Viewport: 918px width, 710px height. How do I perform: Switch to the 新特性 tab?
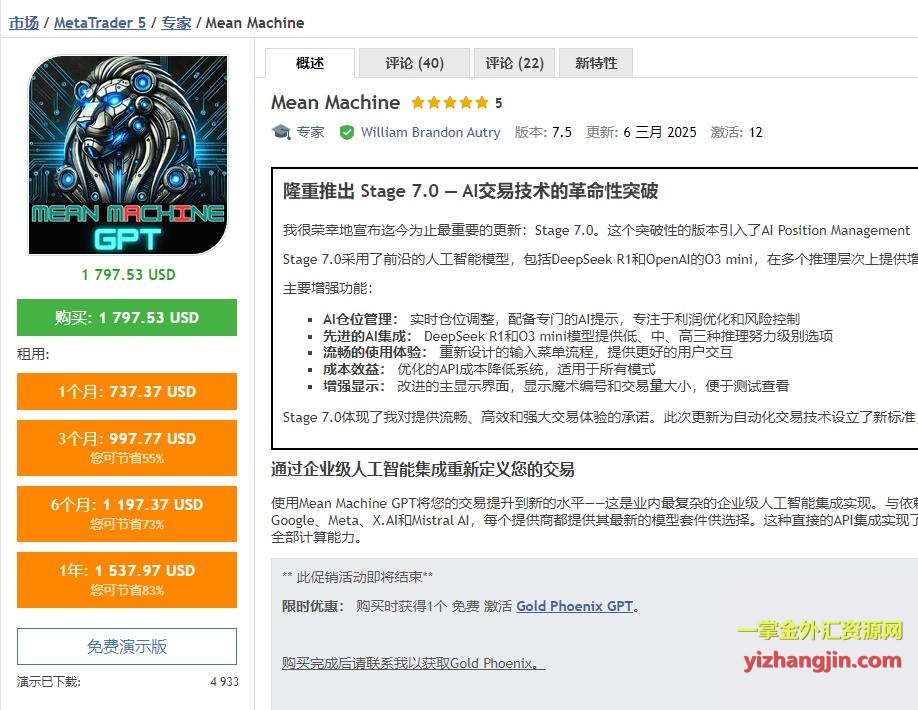[x=596, y=63]
